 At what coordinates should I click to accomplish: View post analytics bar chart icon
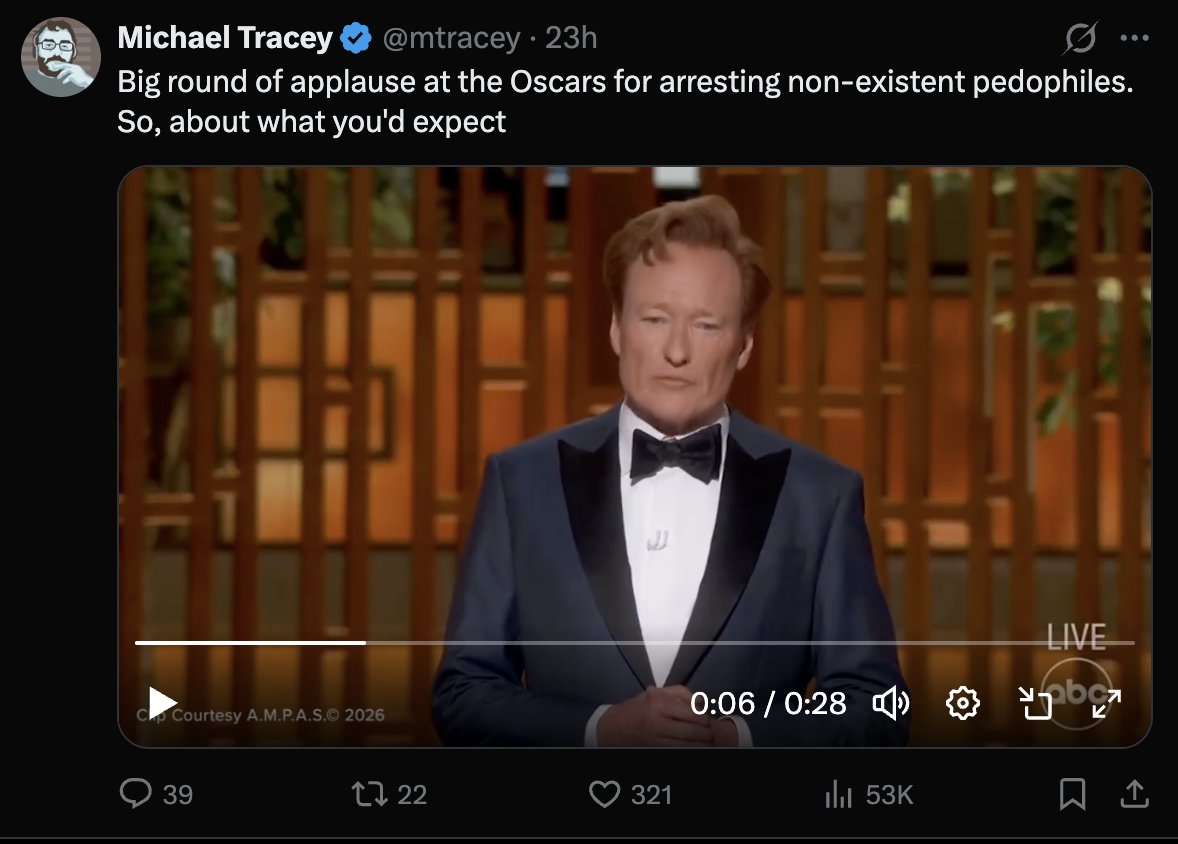pos(836,795)
